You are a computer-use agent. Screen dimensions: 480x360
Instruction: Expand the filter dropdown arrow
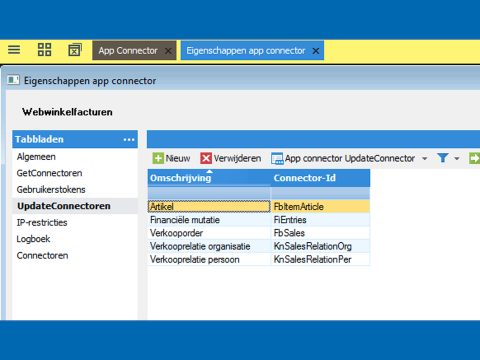click(457, 159)
